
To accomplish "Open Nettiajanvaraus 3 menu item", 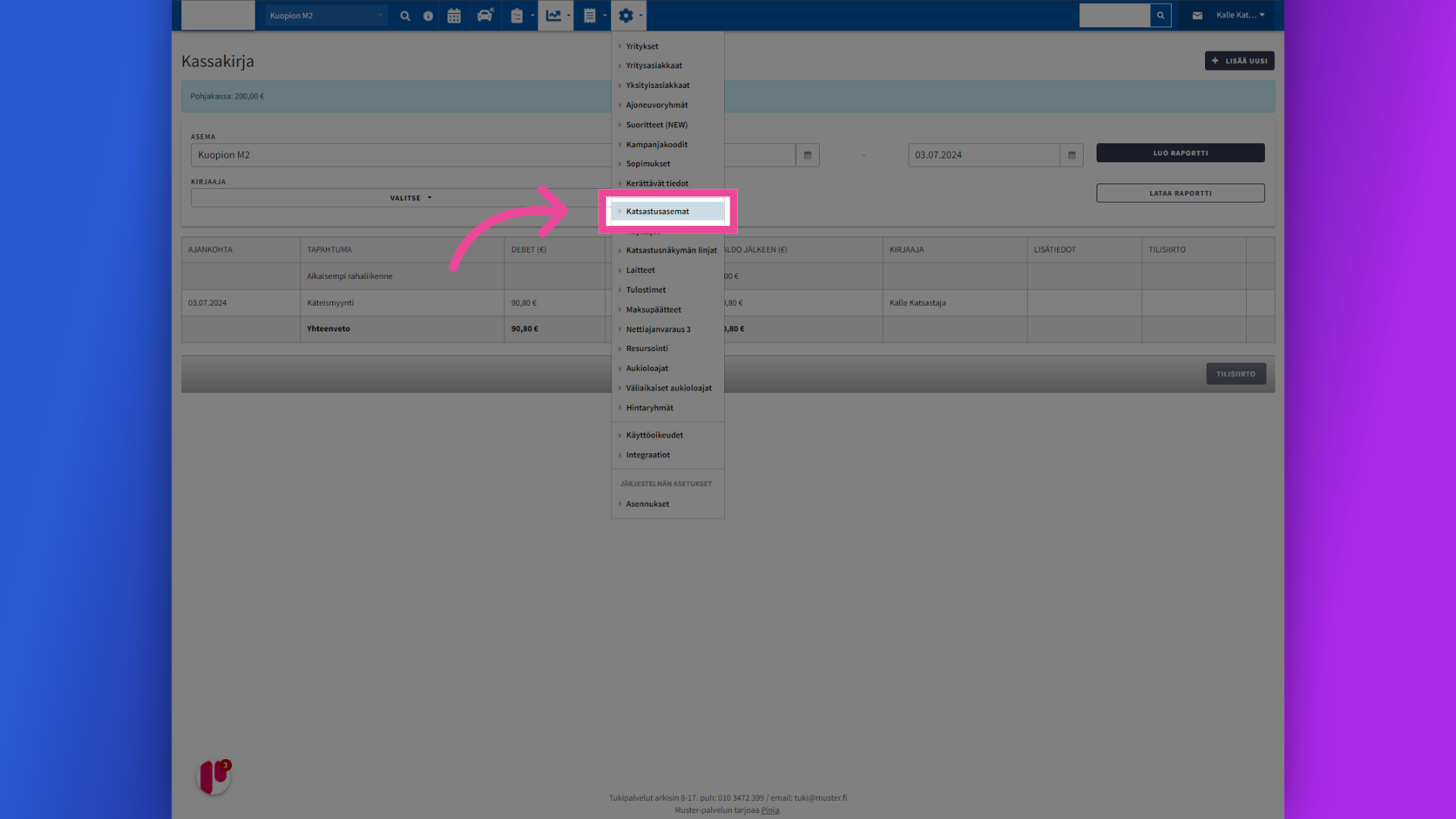I will tap(658, 329).
